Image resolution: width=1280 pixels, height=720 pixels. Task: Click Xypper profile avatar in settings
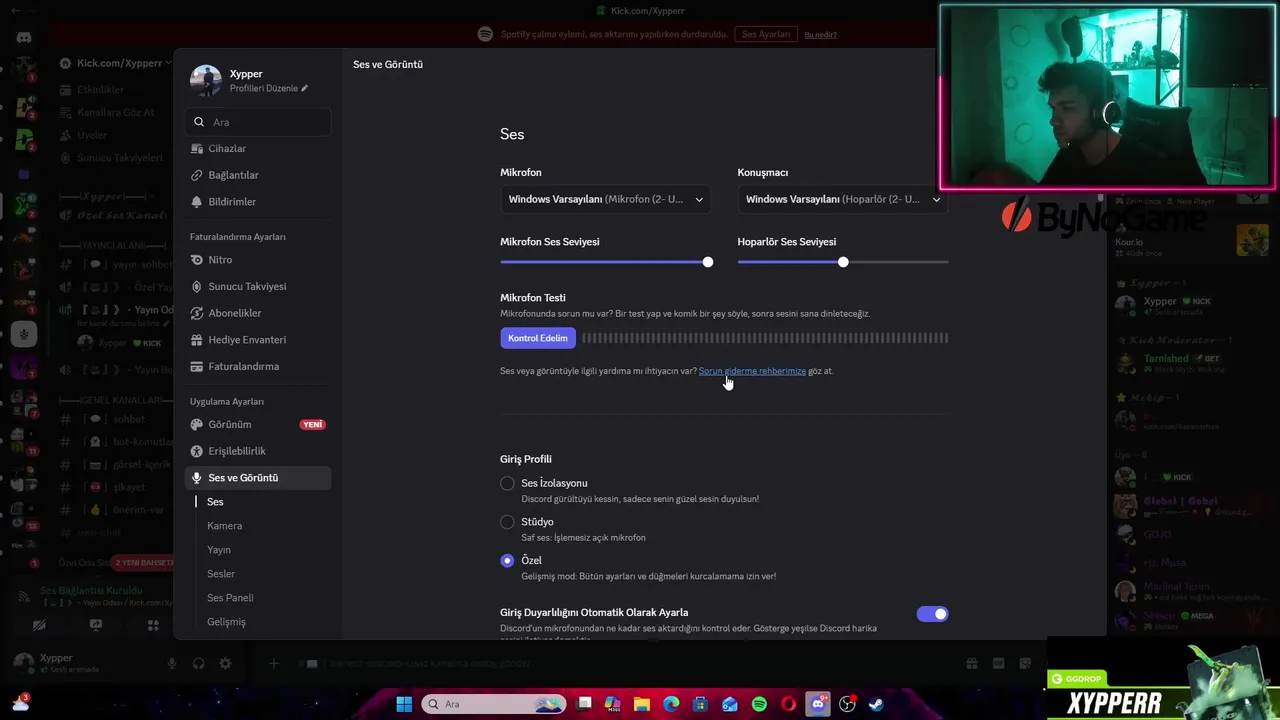point(206,80)
